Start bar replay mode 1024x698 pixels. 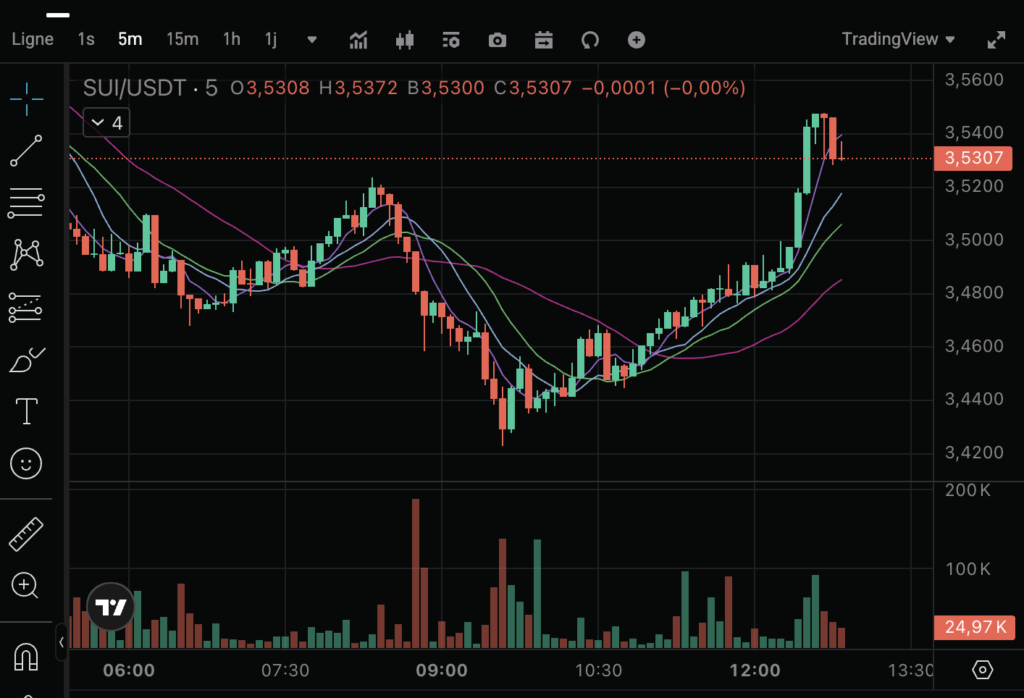coord(543,40)
